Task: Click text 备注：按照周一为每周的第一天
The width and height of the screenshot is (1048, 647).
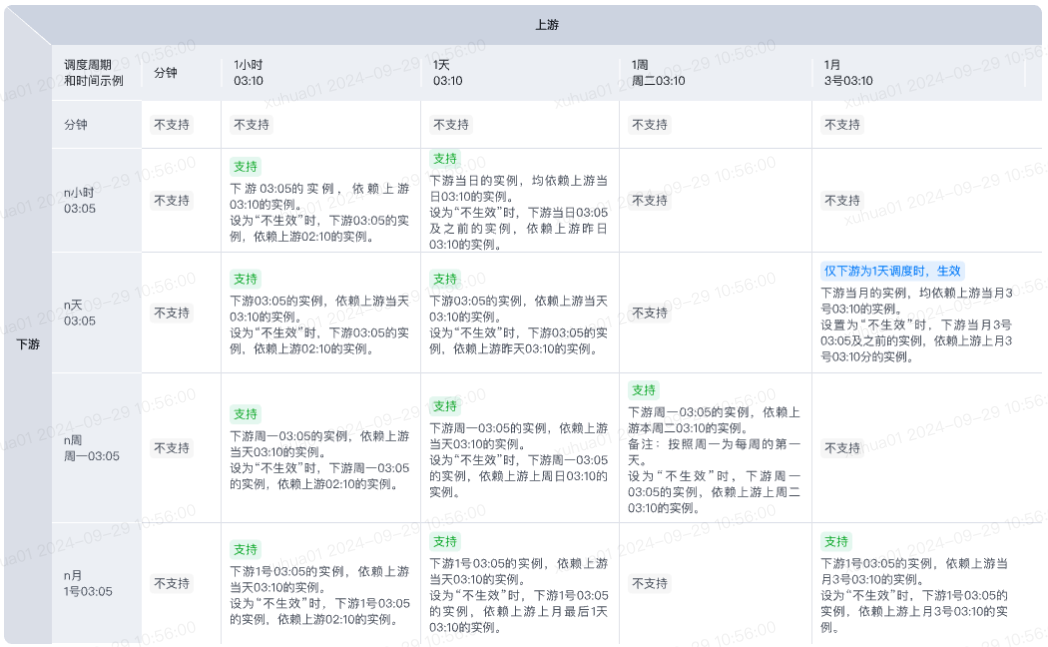Action: (714, 452)
